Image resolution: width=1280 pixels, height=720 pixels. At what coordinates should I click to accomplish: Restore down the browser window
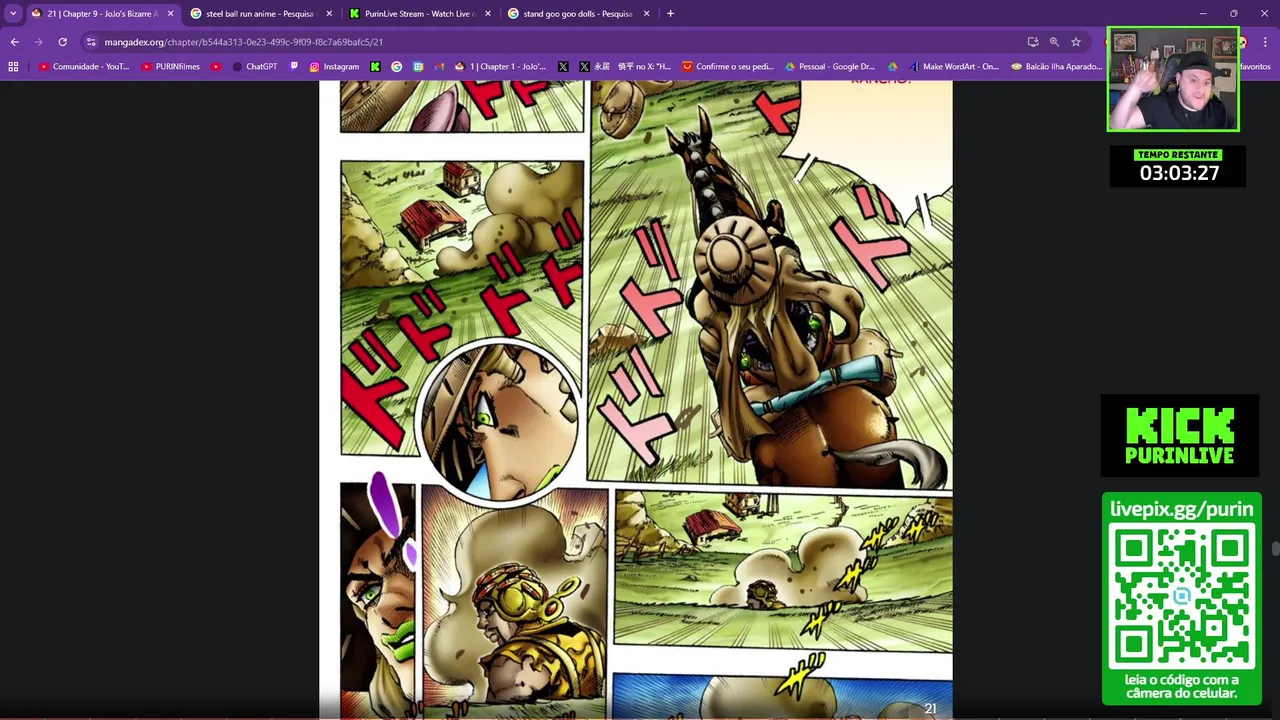[x=1234, y=14]
